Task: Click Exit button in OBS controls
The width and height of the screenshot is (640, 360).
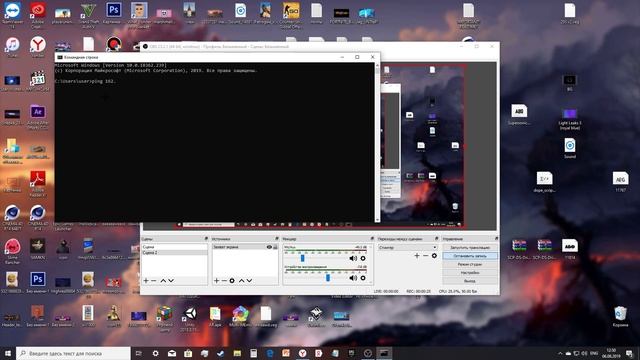Action: 470,281
